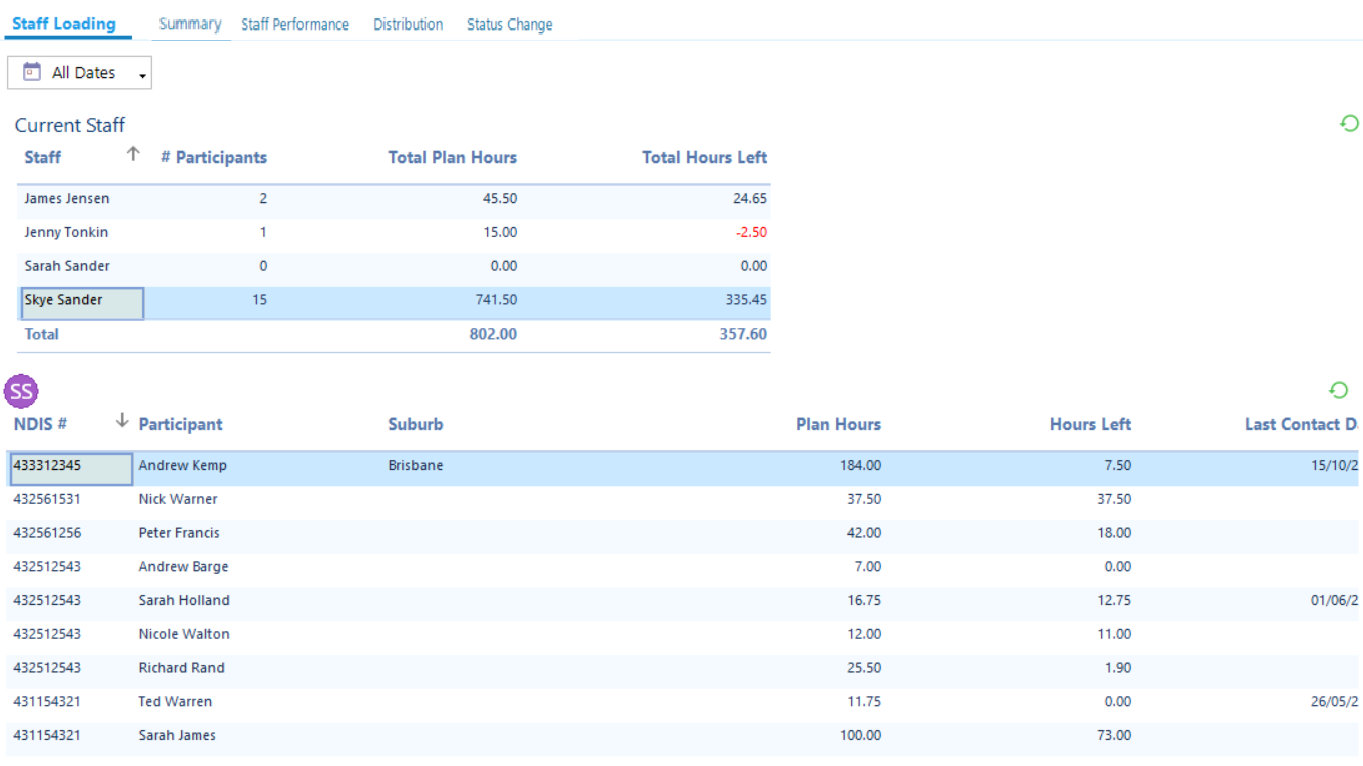Sort participants by the Hours Left column
Screen dimensions: 1363x766
1091,424
